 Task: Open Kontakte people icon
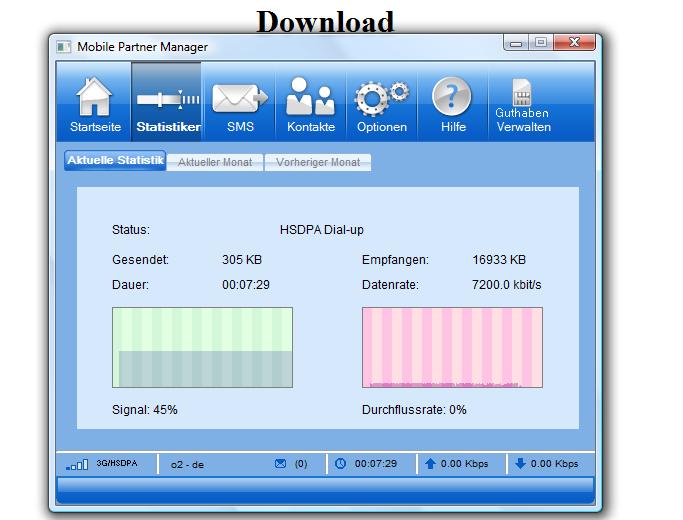click(310, 97)
